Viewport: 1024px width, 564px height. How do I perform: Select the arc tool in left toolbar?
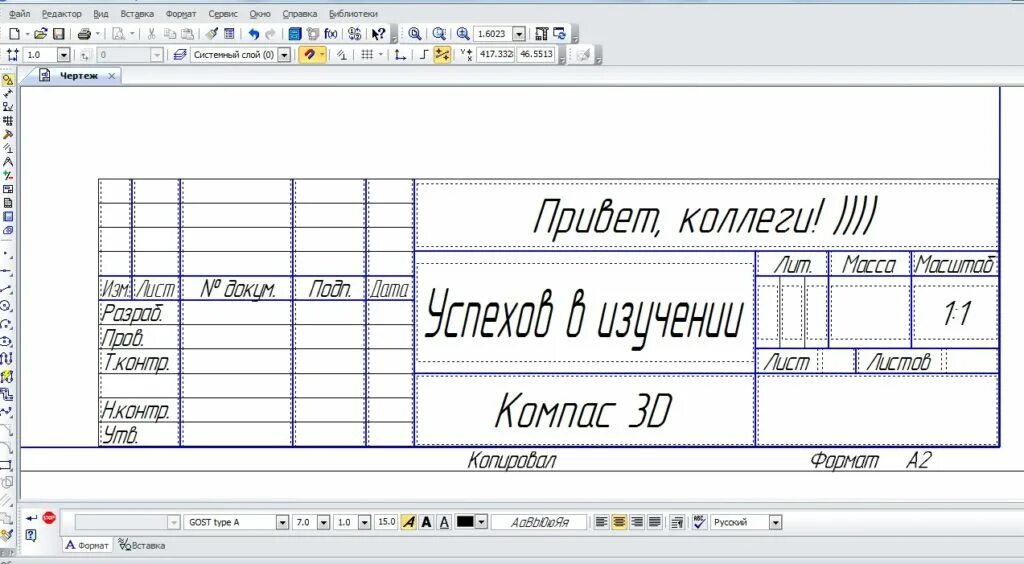(7, 324)
